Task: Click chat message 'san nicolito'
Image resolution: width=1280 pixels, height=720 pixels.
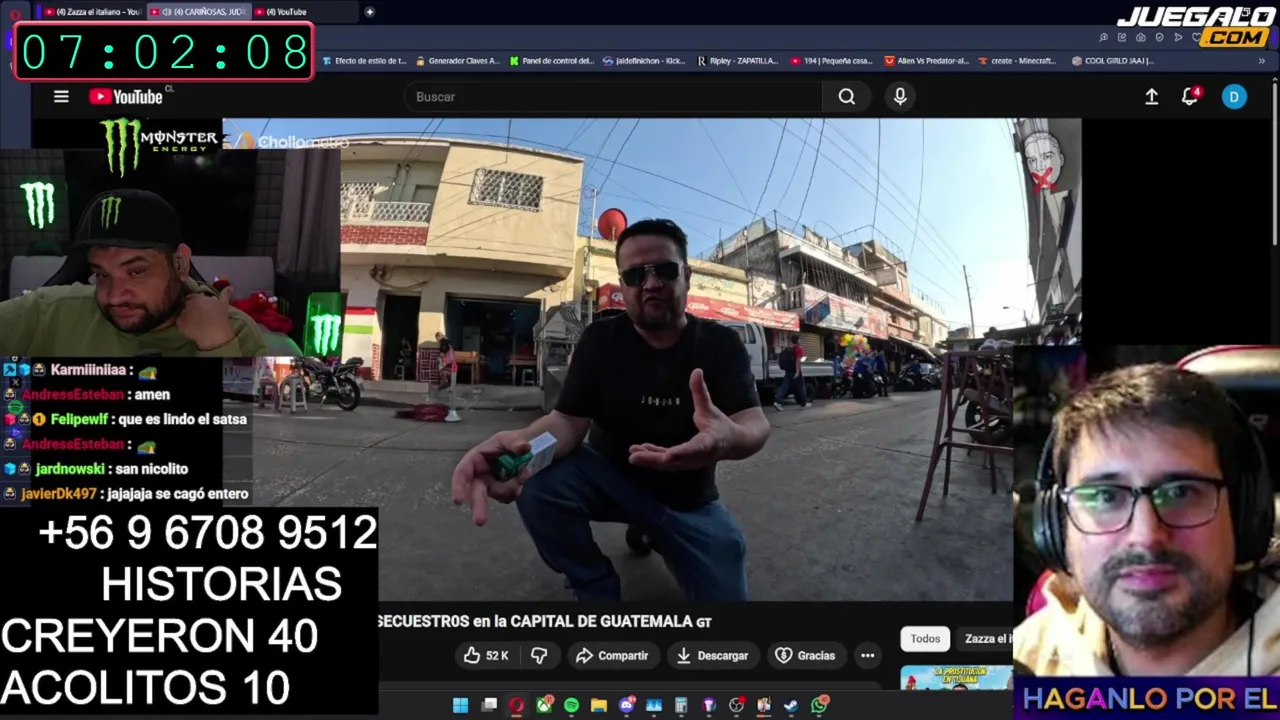Action: coord(153,469)
